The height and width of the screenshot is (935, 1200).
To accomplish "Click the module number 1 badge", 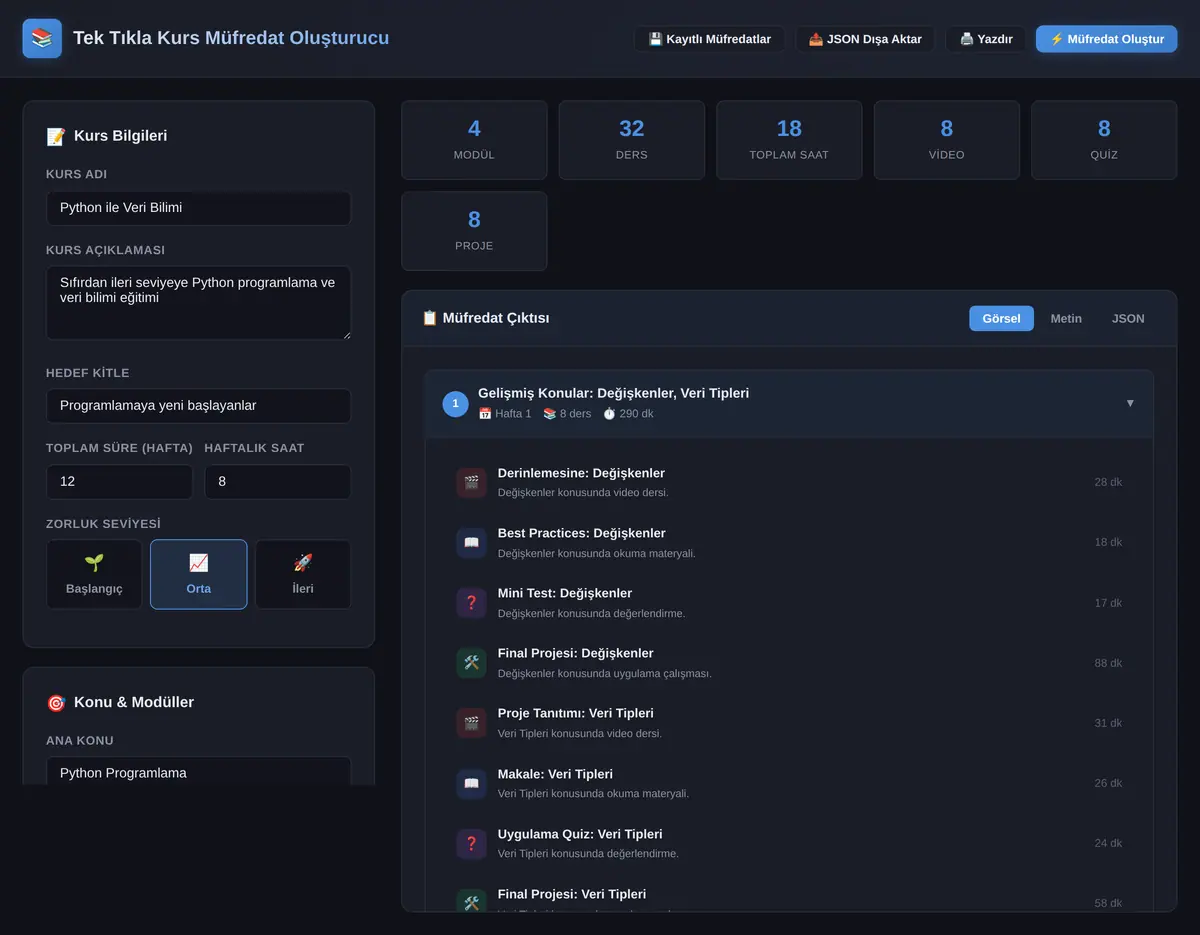I will 455,404.
